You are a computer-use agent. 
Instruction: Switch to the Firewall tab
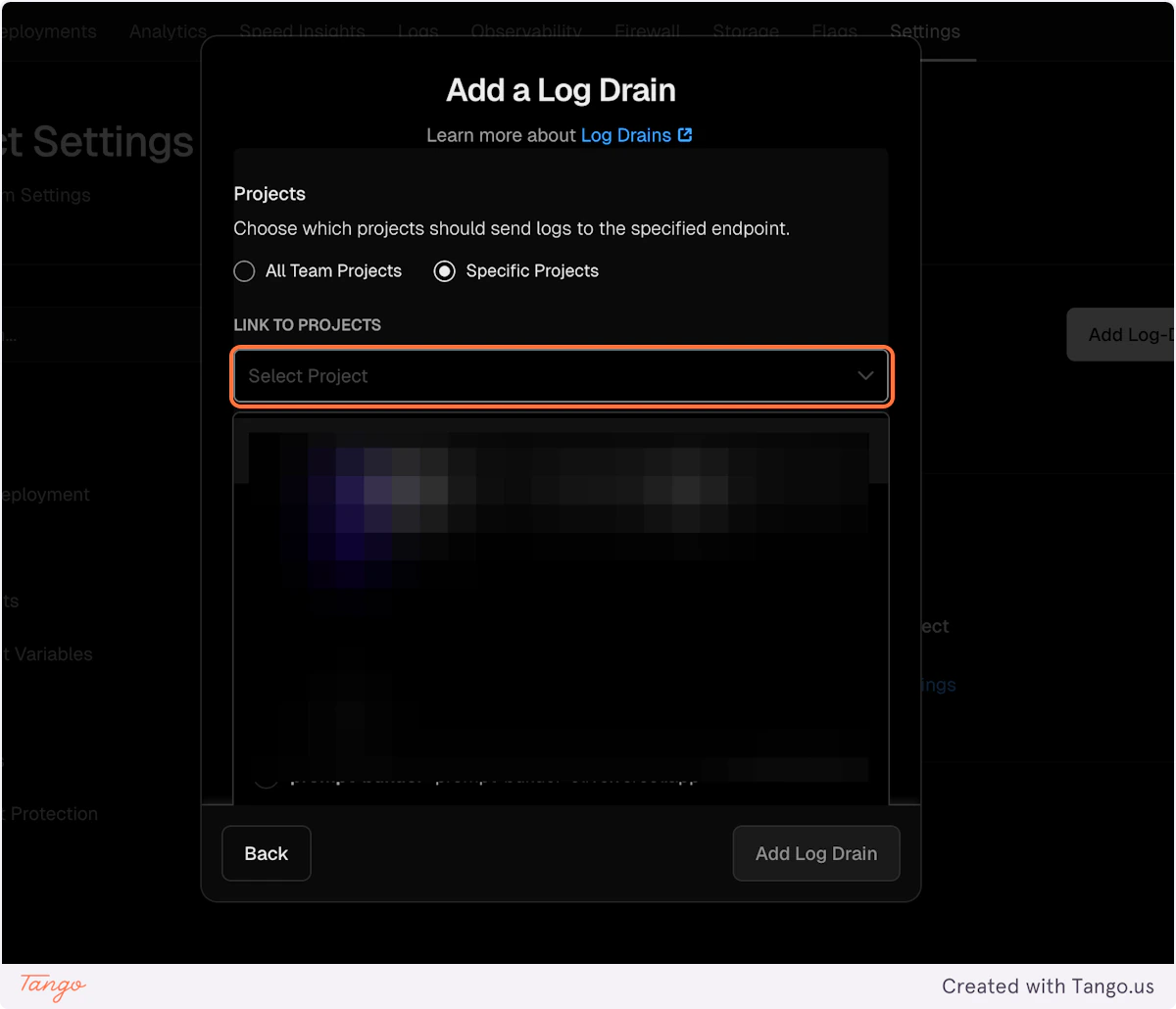647,31
